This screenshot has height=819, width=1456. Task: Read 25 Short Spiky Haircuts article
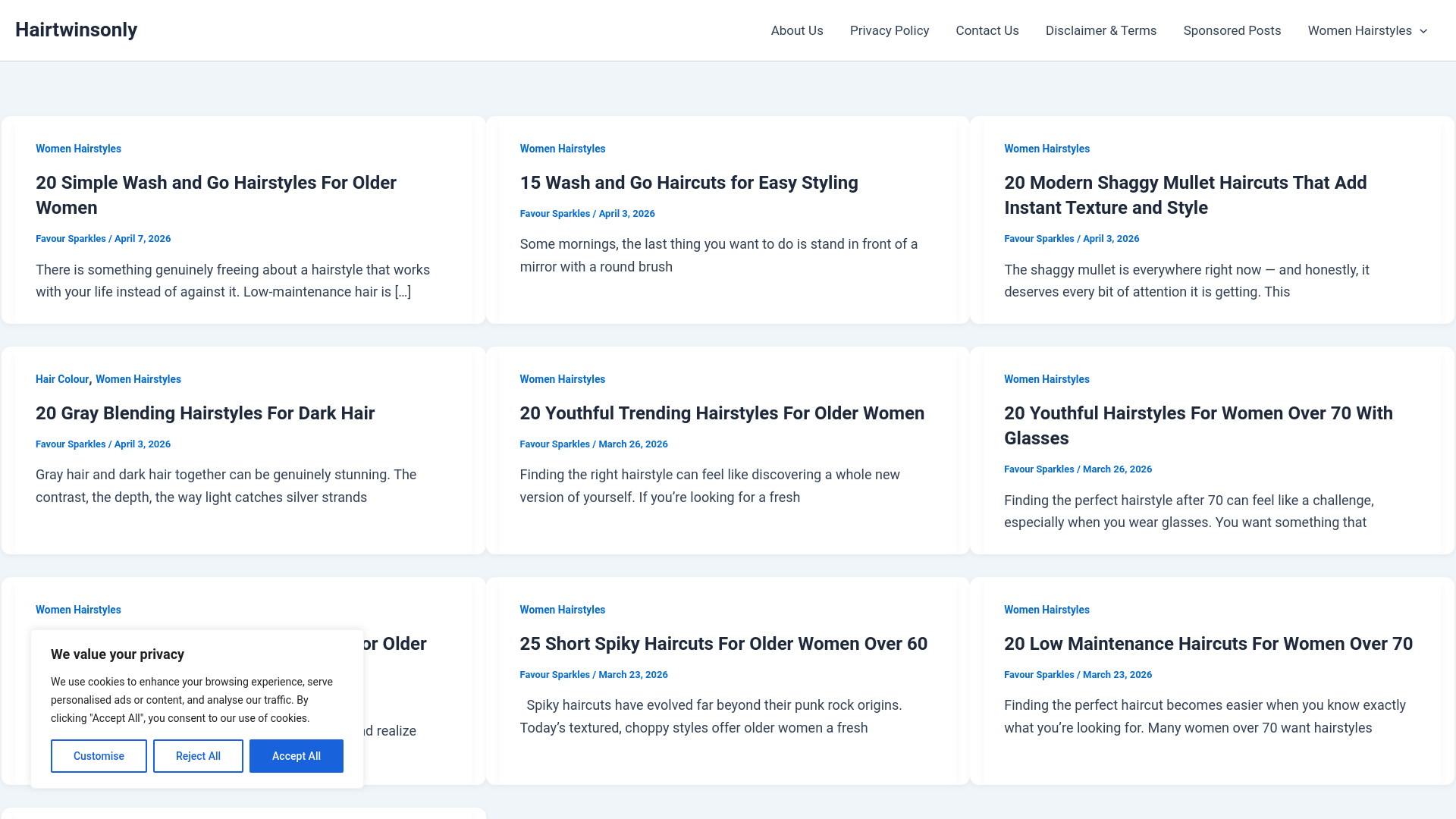pos(723,644)
